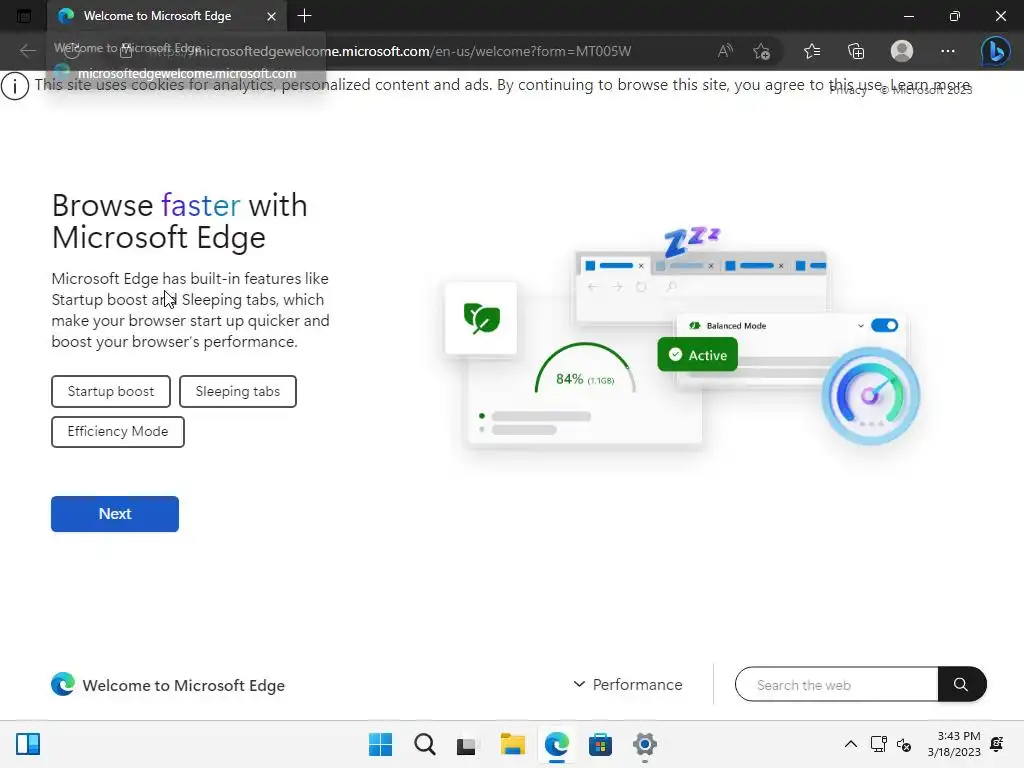Viewport: 1024px width, 768px height.
Task: Open clock showing 3:43 PM
Action: 954,744
